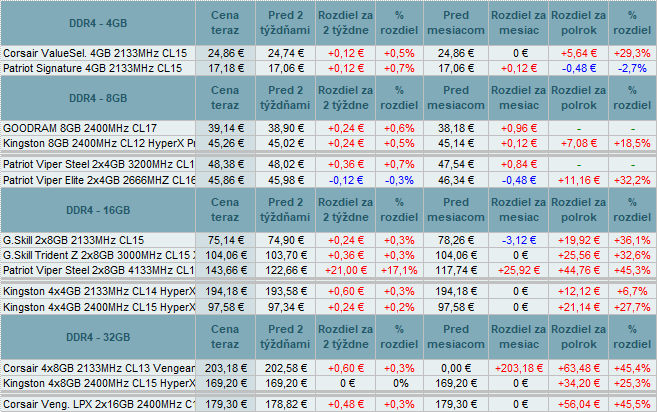
Task: Click row name 'Kingston 4x4GB 2400MHz CL15 HyperX'
Action: (x=99, y=307)
